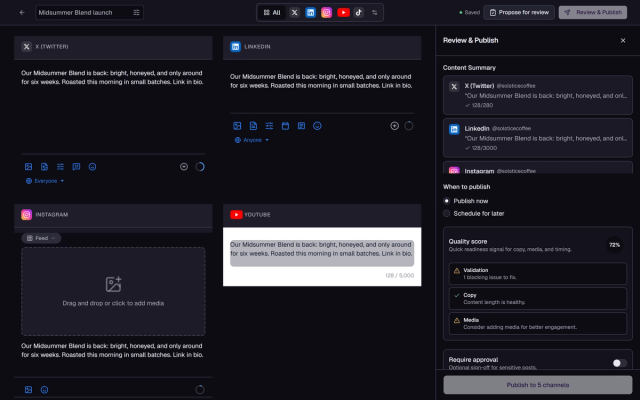Open Validation blocking issue row
Viewport: 640px width, 400px height.
[538, 273]
